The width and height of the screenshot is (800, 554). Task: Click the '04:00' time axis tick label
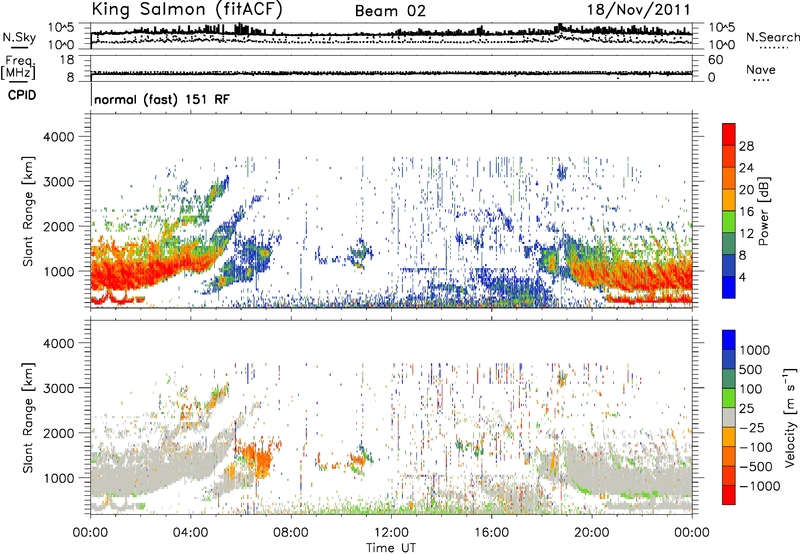(190, 533)
